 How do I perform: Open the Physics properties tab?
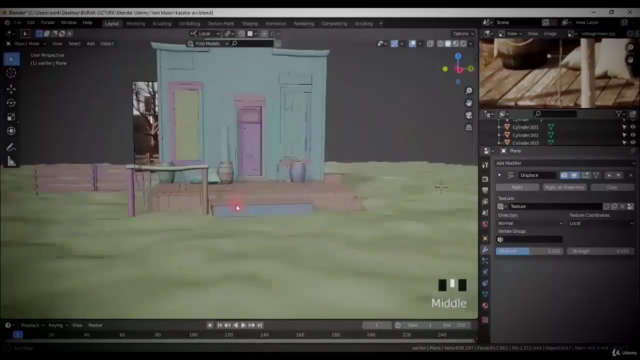coord(485,272)
